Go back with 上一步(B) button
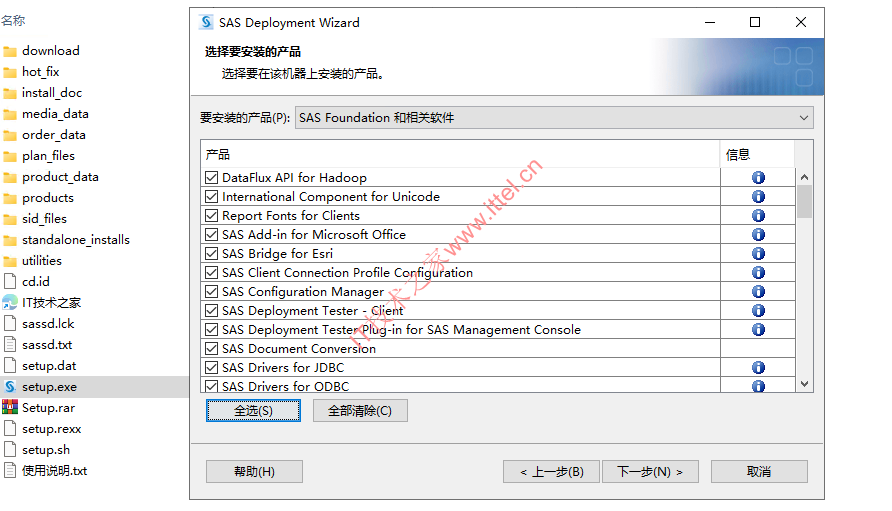Viewport: 892px width, 511px height. click(551, 472)
